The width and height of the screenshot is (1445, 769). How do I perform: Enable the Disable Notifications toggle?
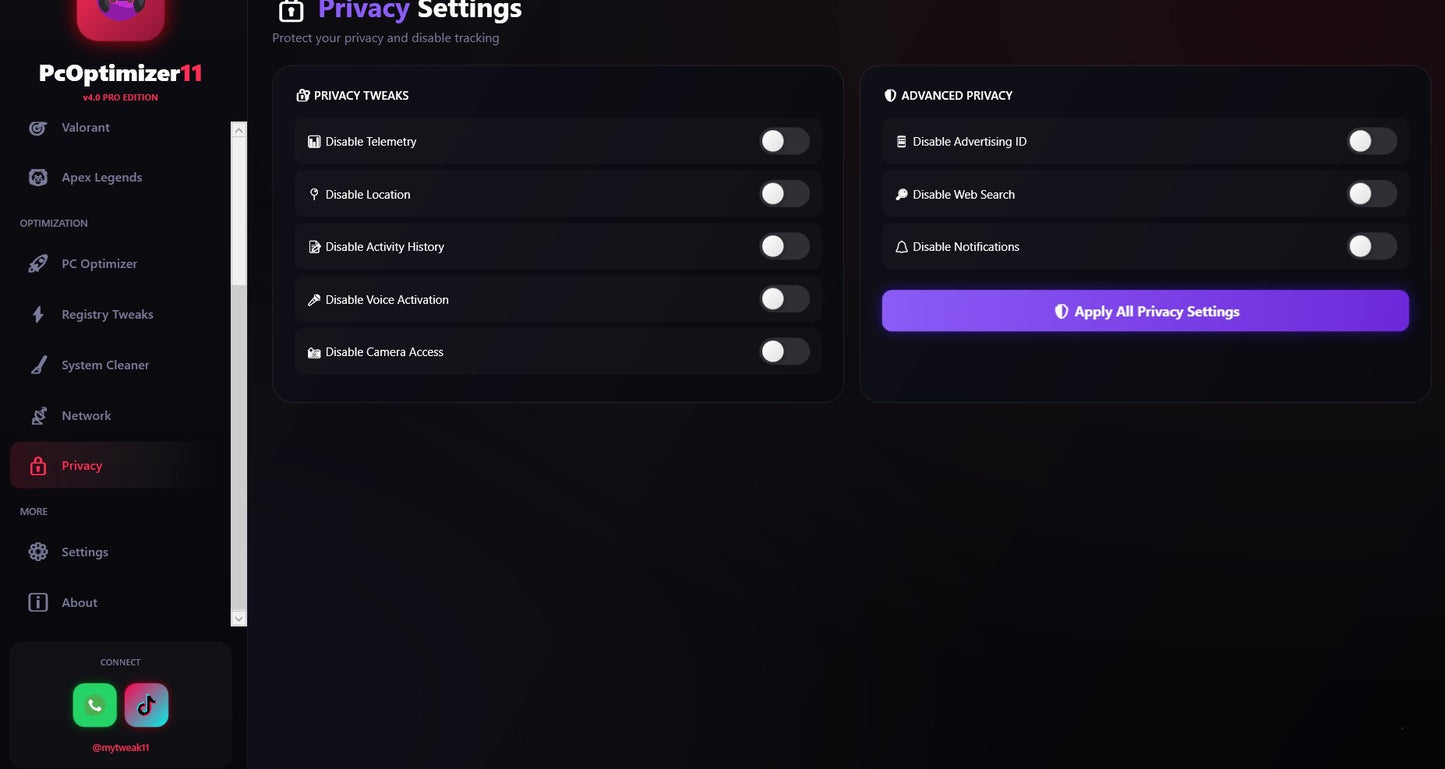(1371, 246)
